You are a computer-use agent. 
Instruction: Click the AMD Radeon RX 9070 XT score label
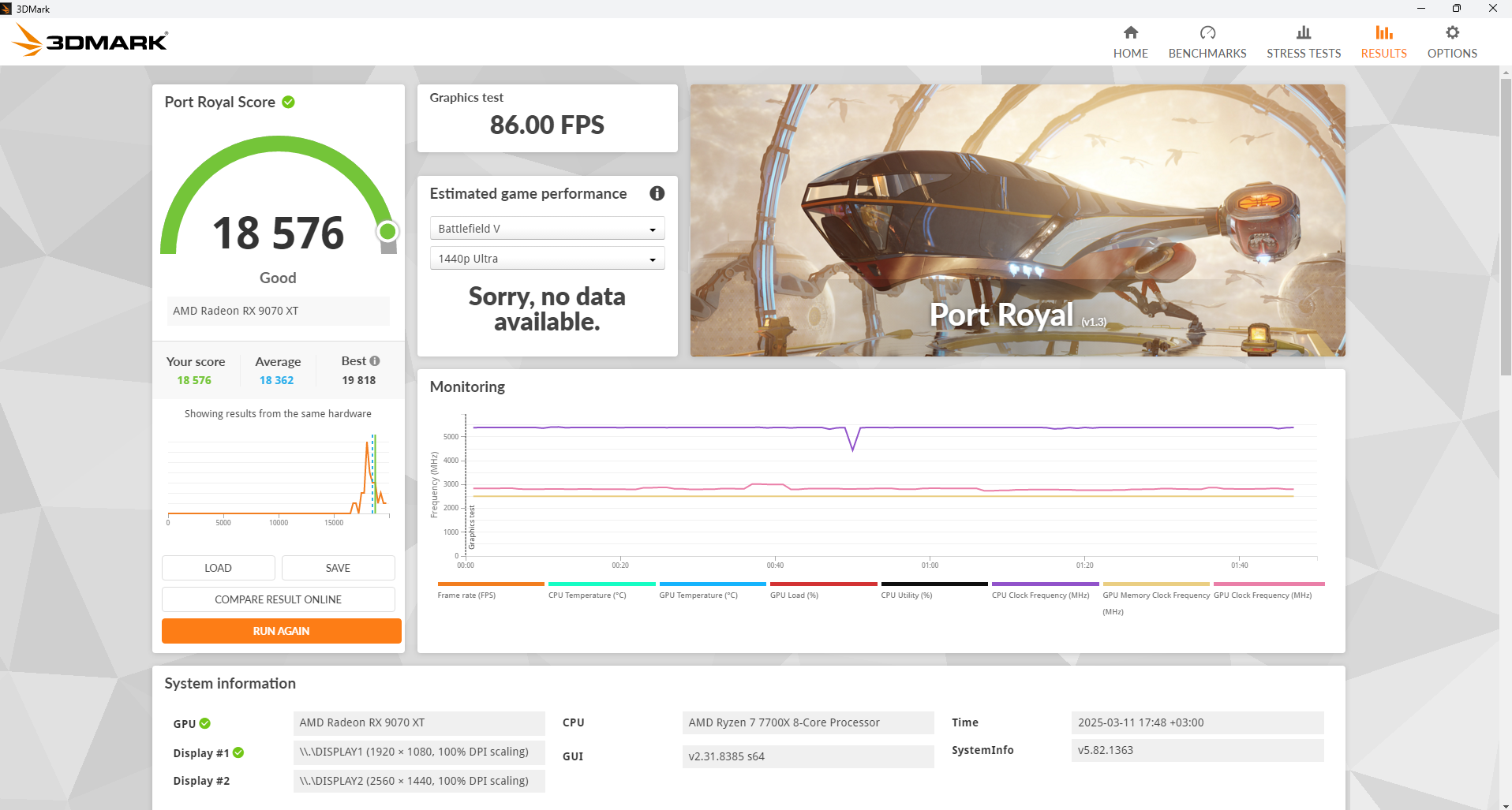279,311
